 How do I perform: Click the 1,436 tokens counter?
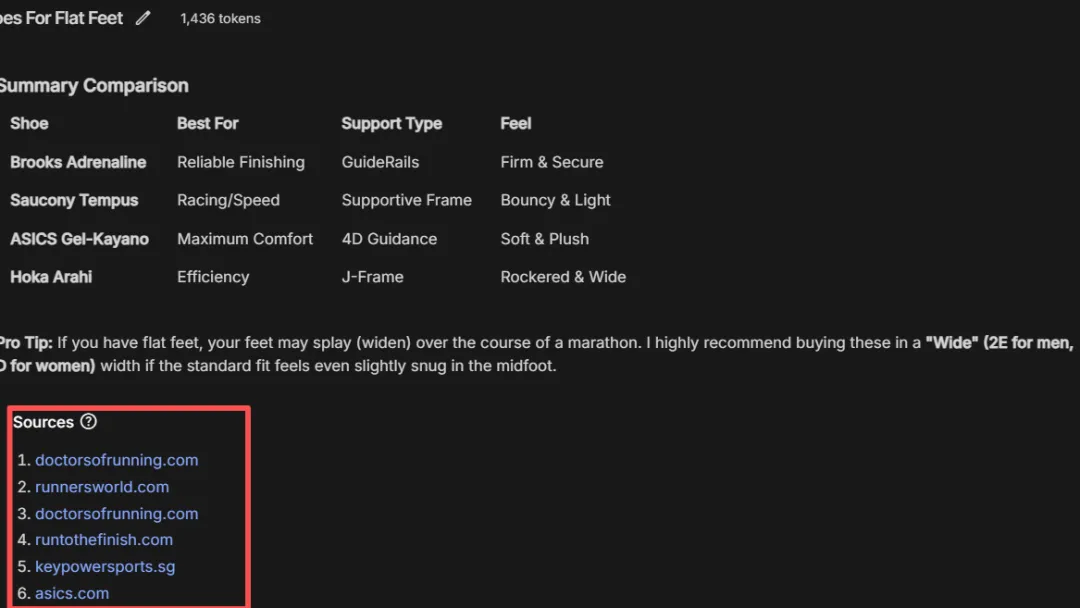pyautogui.click(x=220, y=18)
